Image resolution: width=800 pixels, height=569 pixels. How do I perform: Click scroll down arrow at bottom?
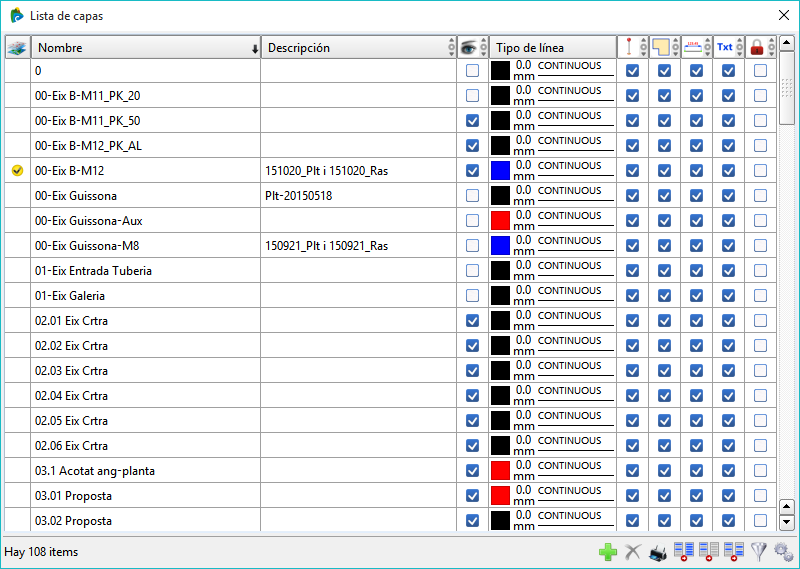(x=786, y=522)
